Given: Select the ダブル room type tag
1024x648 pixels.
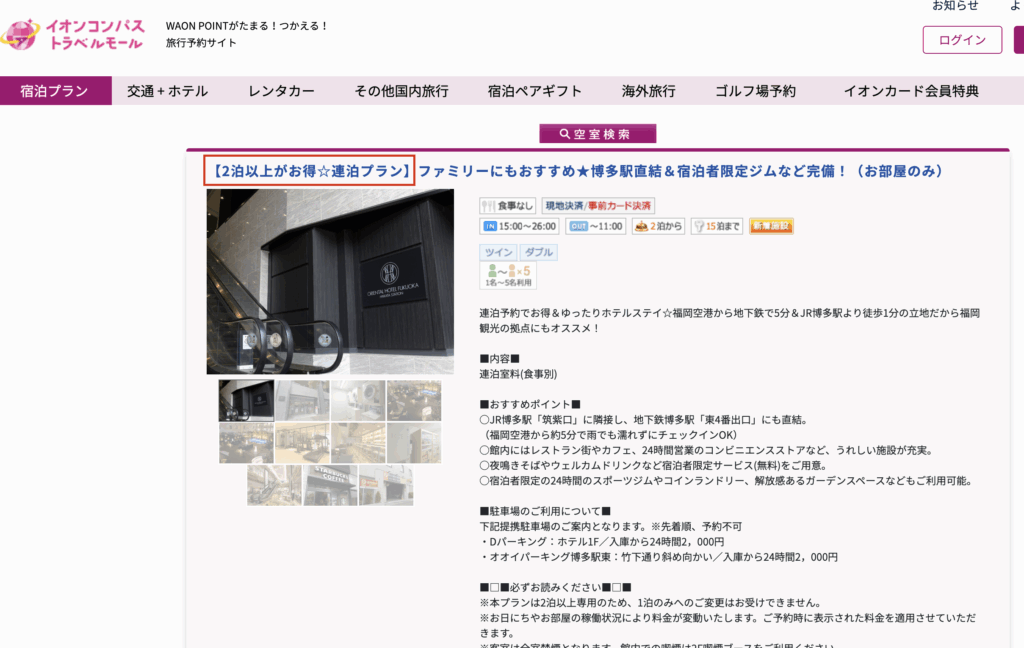Looking at the screenshot, I should tap(538, 252).
